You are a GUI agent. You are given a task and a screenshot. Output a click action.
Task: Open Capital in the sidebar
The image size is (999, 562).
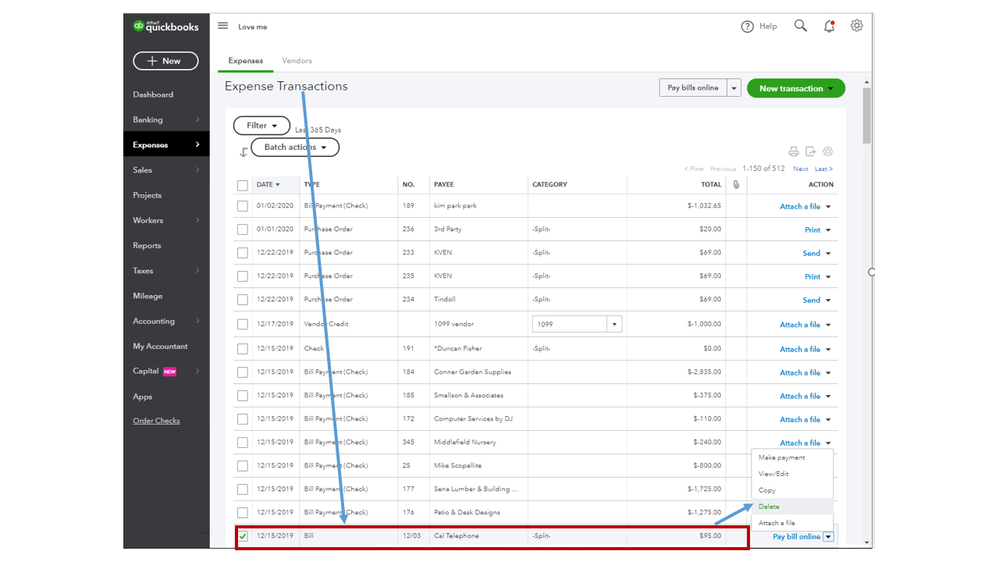(x=146, y=371)
